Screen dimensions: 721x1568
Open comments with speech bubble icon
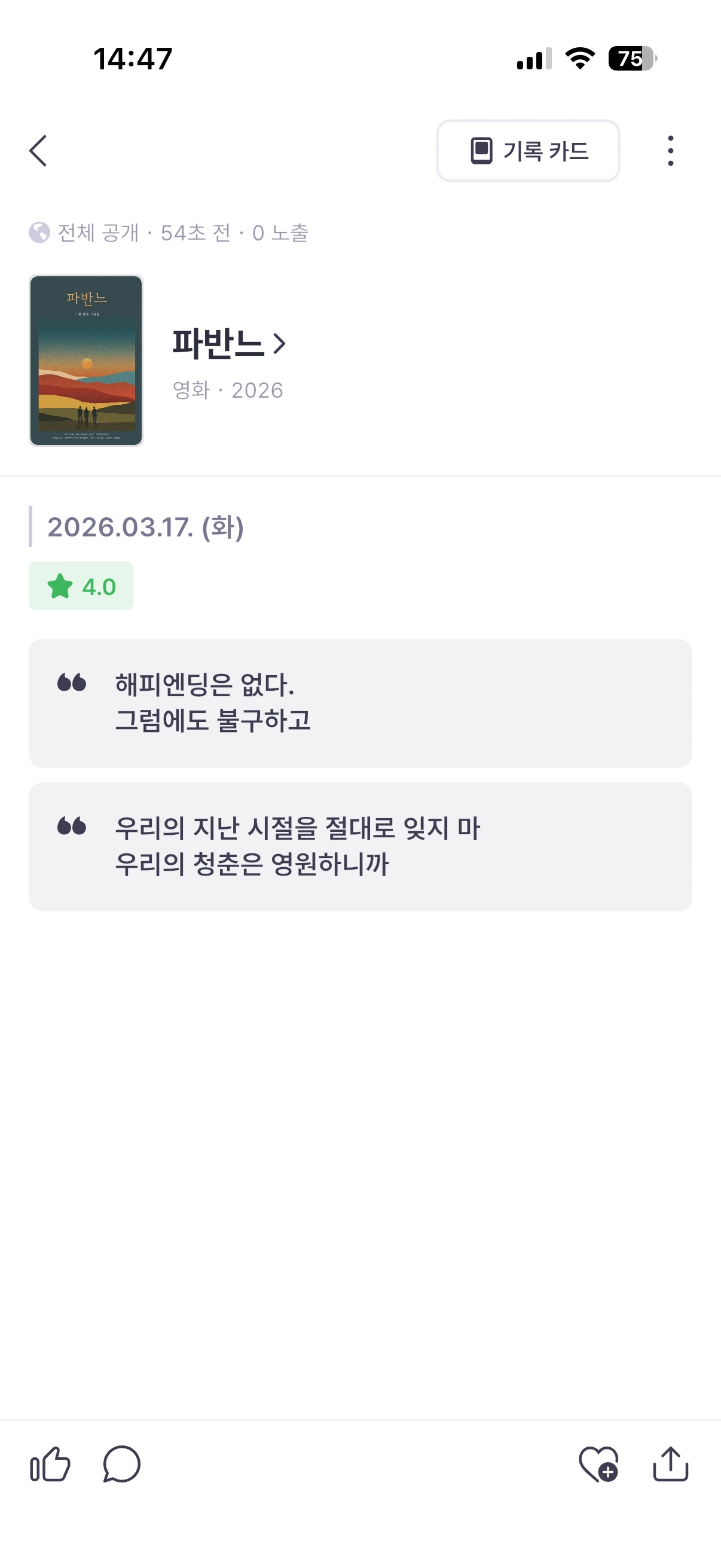122,1465
